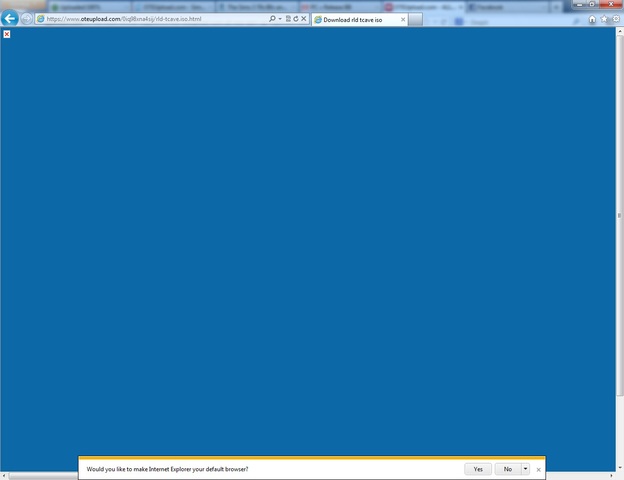This screenshot has height=480, width=624.
Task: Click the Refresh icon in address bar
Action: coord(295,19)
